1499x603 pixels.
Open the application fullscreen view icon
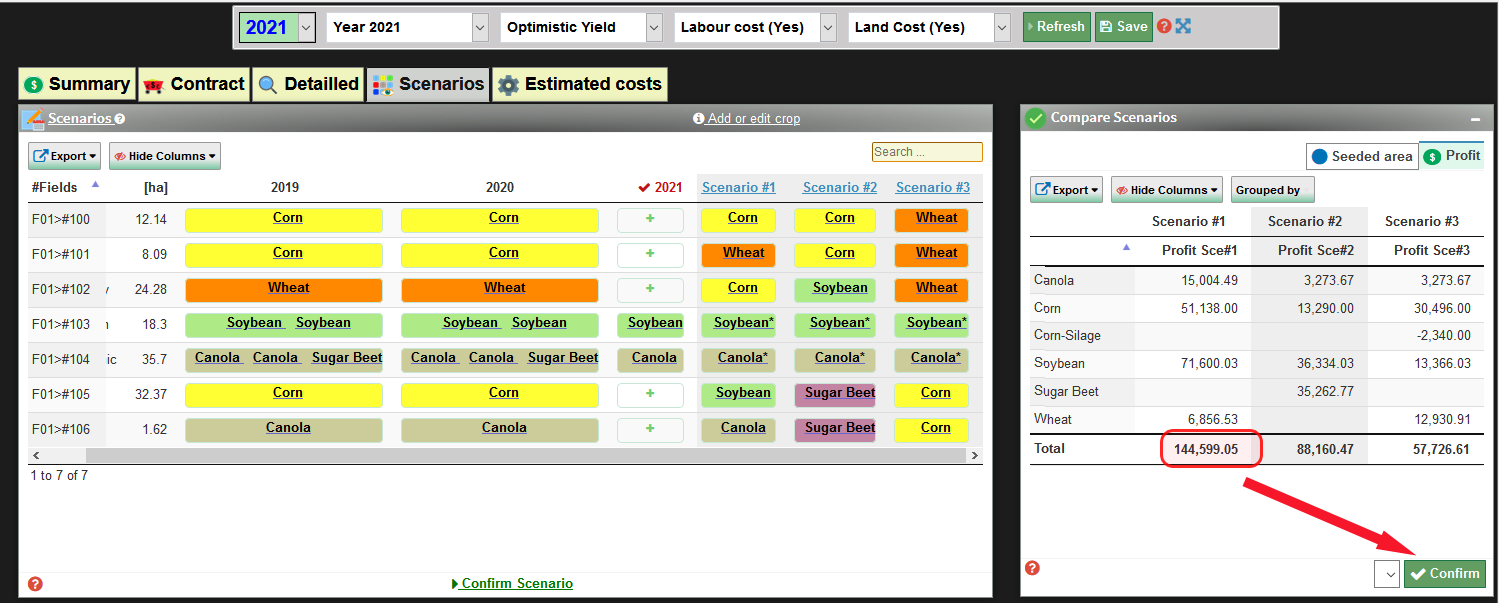pos(1182,26)
